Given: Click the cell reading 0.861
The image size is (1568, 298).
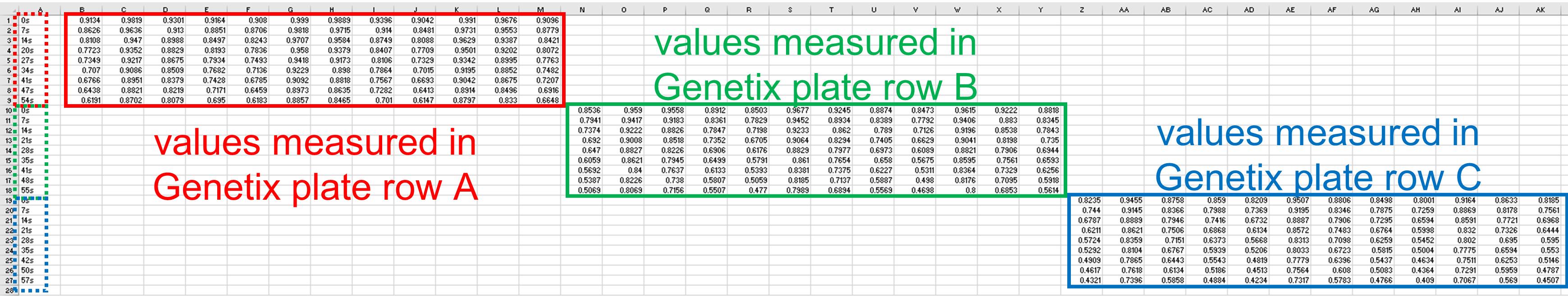Looking at the screenshot, I should click(790, 160).
